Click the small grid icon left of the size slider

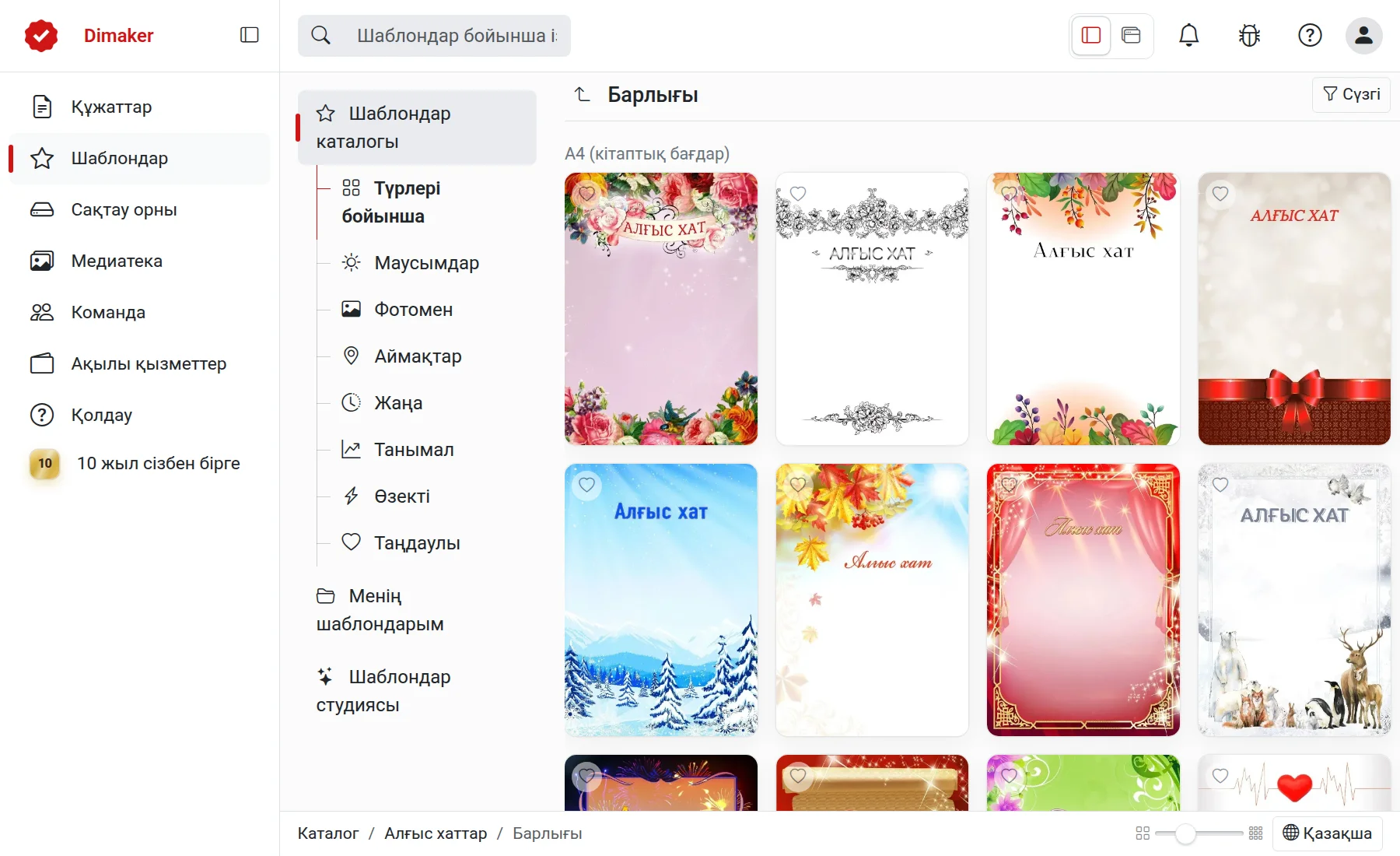(1143, 833)
